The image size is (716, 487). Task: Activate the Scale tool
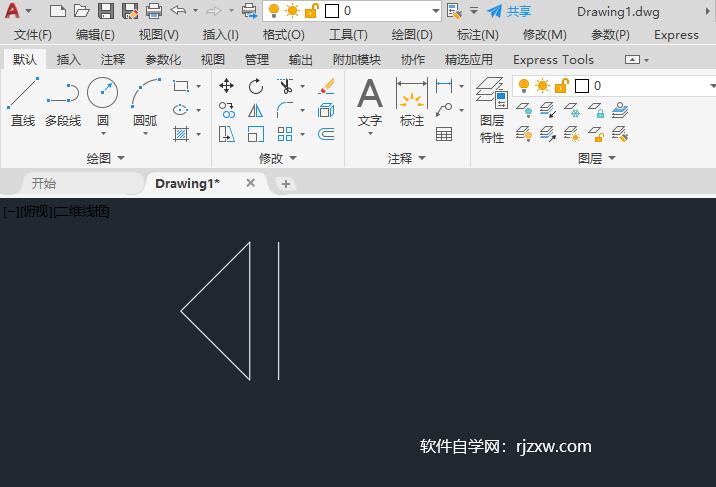(x=256, y=134)
